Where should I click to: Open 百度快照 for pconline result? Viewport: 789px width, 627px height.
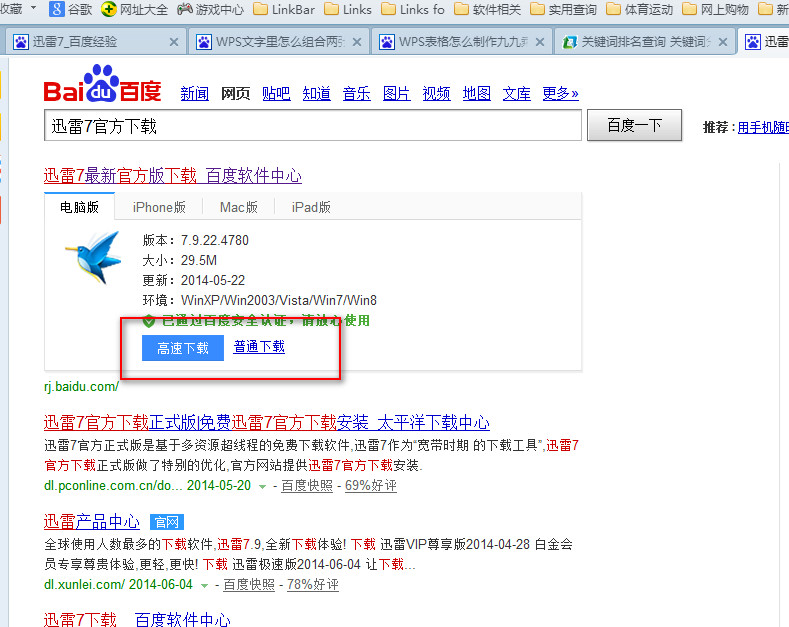307,486
